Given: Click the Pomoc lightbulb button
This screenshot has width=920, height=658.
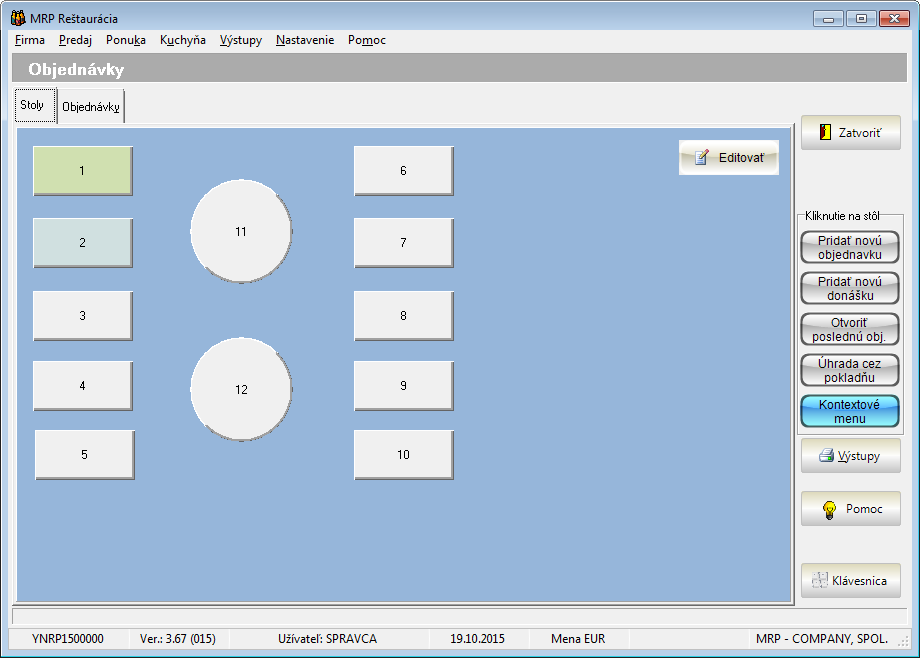Looking at the screenshot, I should pyautogui.click(x=850, y=508).
